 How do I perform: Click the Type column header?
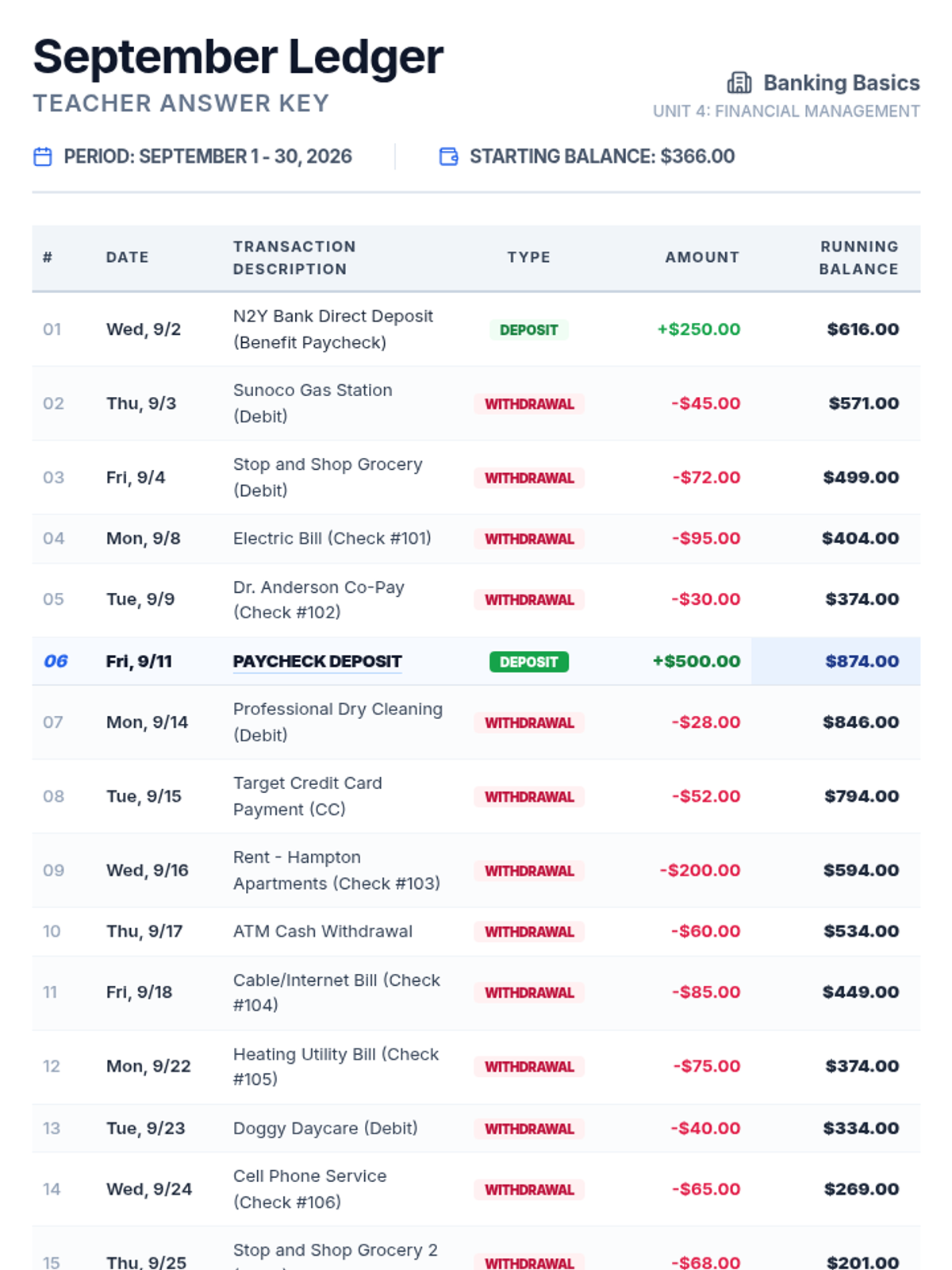click(x=529, y=257)
